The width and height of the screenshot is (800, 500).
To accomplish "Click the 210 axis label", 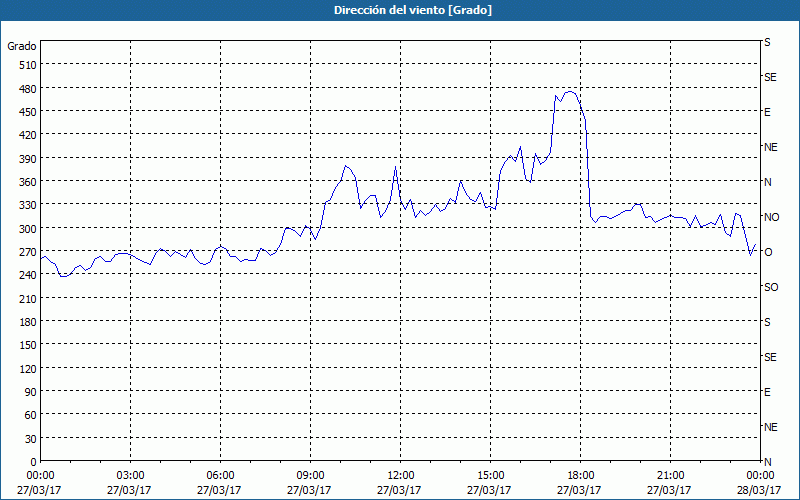I will point(29,299).
